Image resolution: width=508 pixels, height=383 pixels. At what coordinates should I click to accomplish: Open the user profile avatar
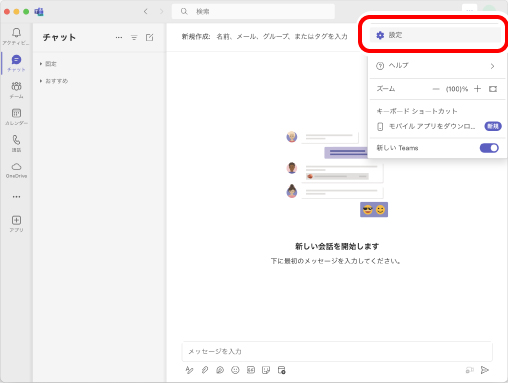tap(489, 10)
